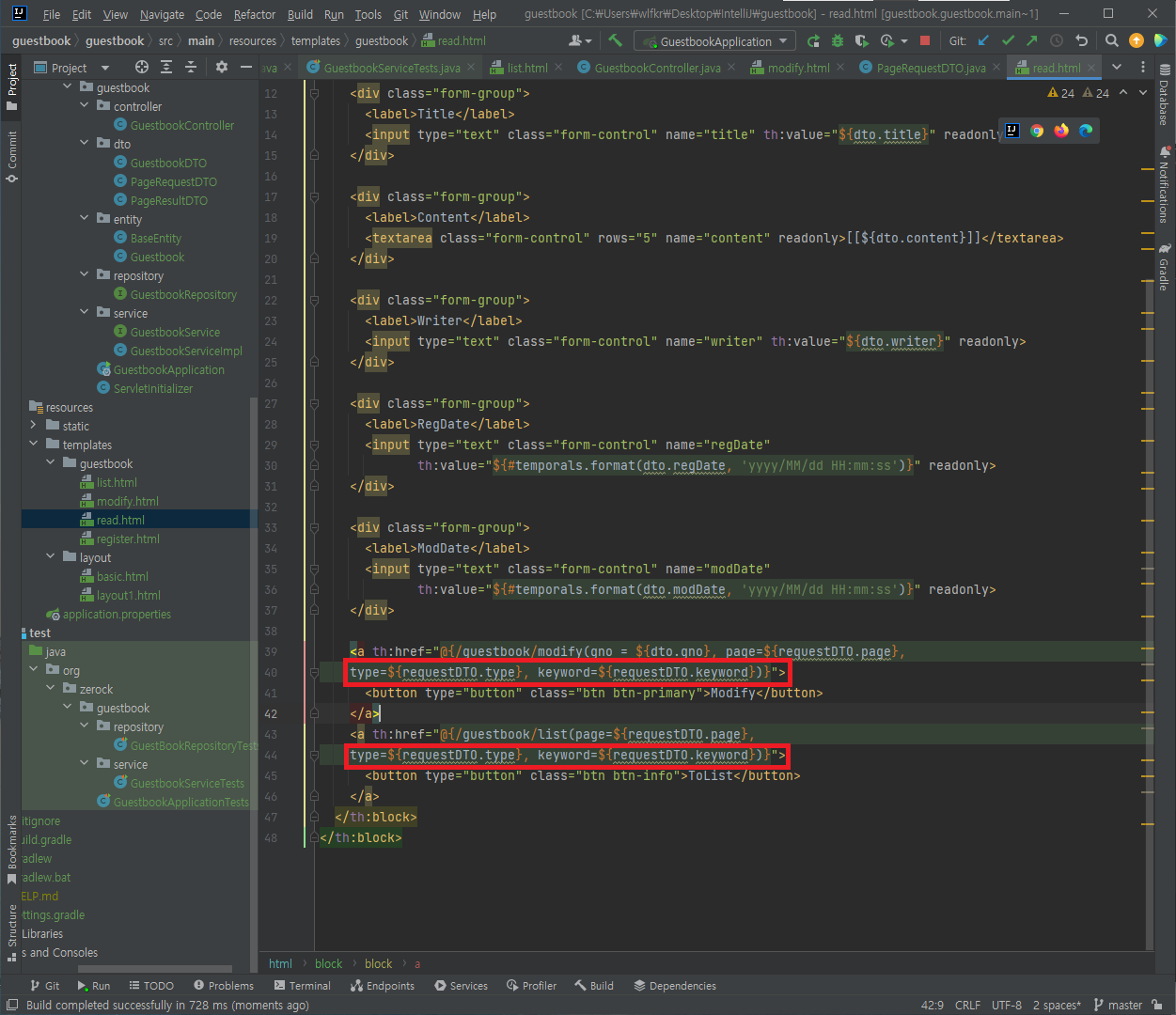Commit changes using the green checkmark
The image size is (1176, 1015).
pyautogui.click(x=1008, y=40)
